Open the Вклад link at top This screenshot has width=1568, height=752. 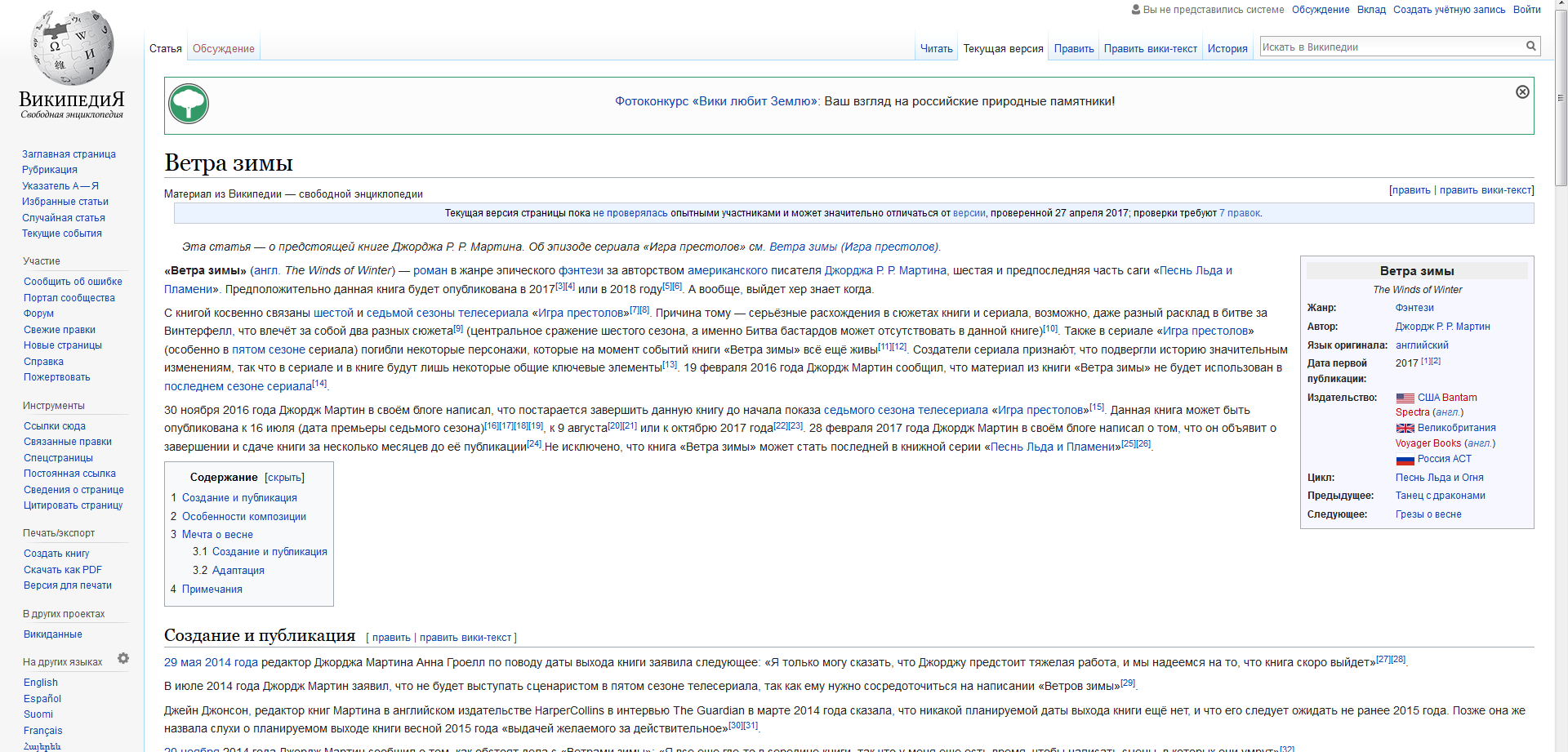coord(1371,10)
